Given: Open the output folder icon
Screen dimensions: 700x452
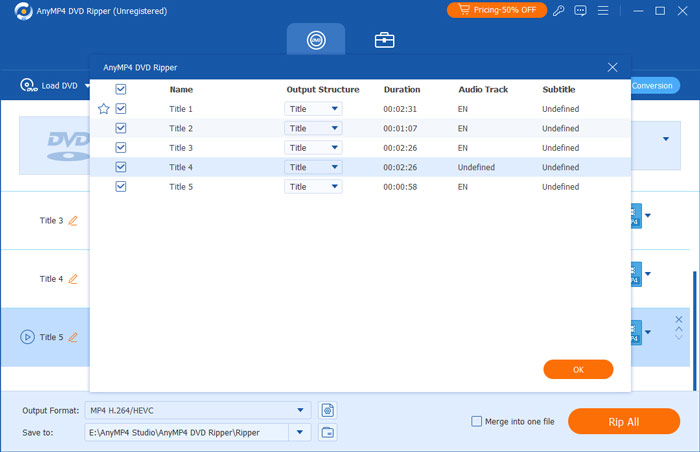Looking at the screenshot, I should coord(328,432).
